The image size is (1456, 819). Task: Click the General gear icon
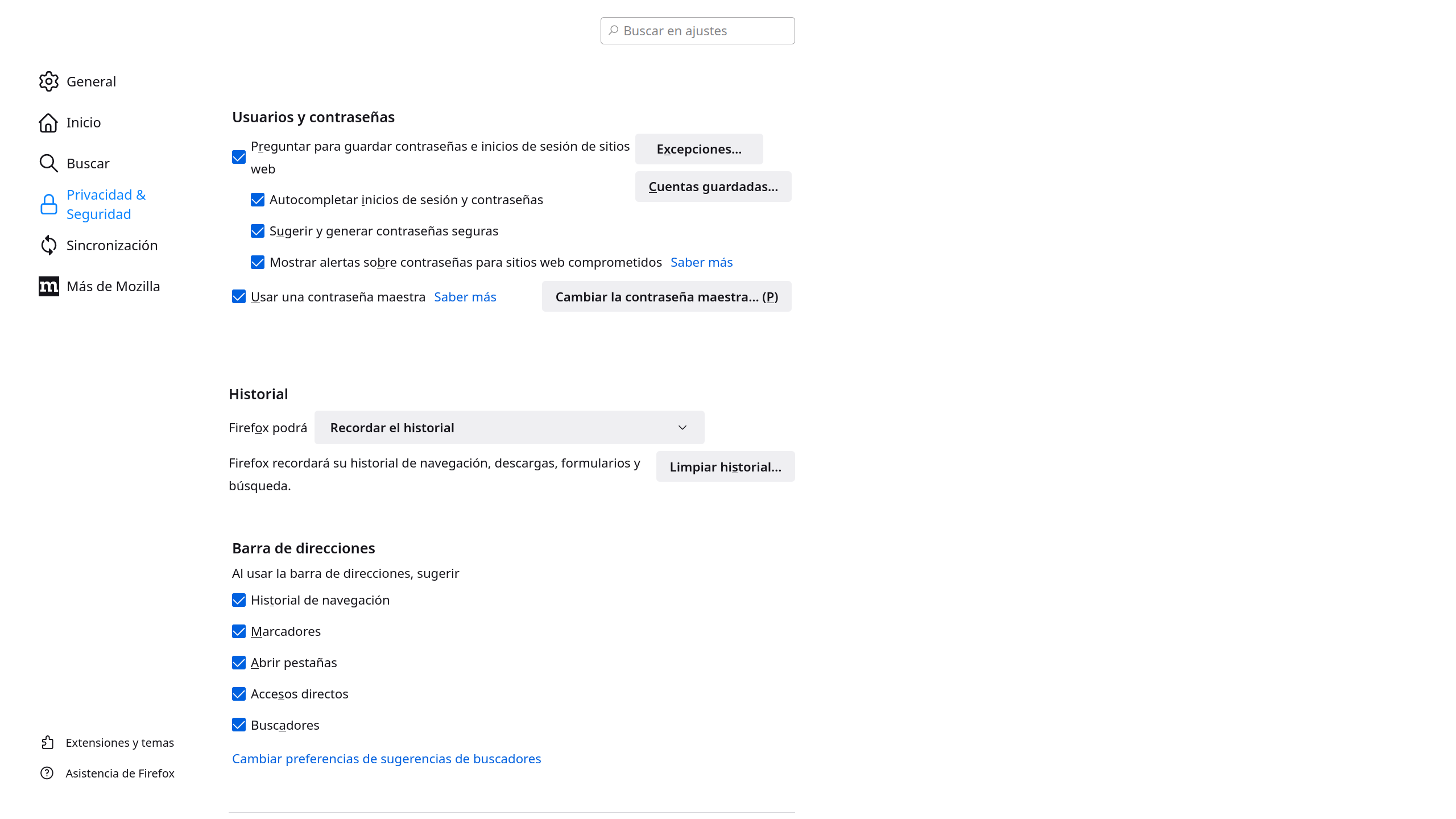pyautogui.click(x=49, y=81)
